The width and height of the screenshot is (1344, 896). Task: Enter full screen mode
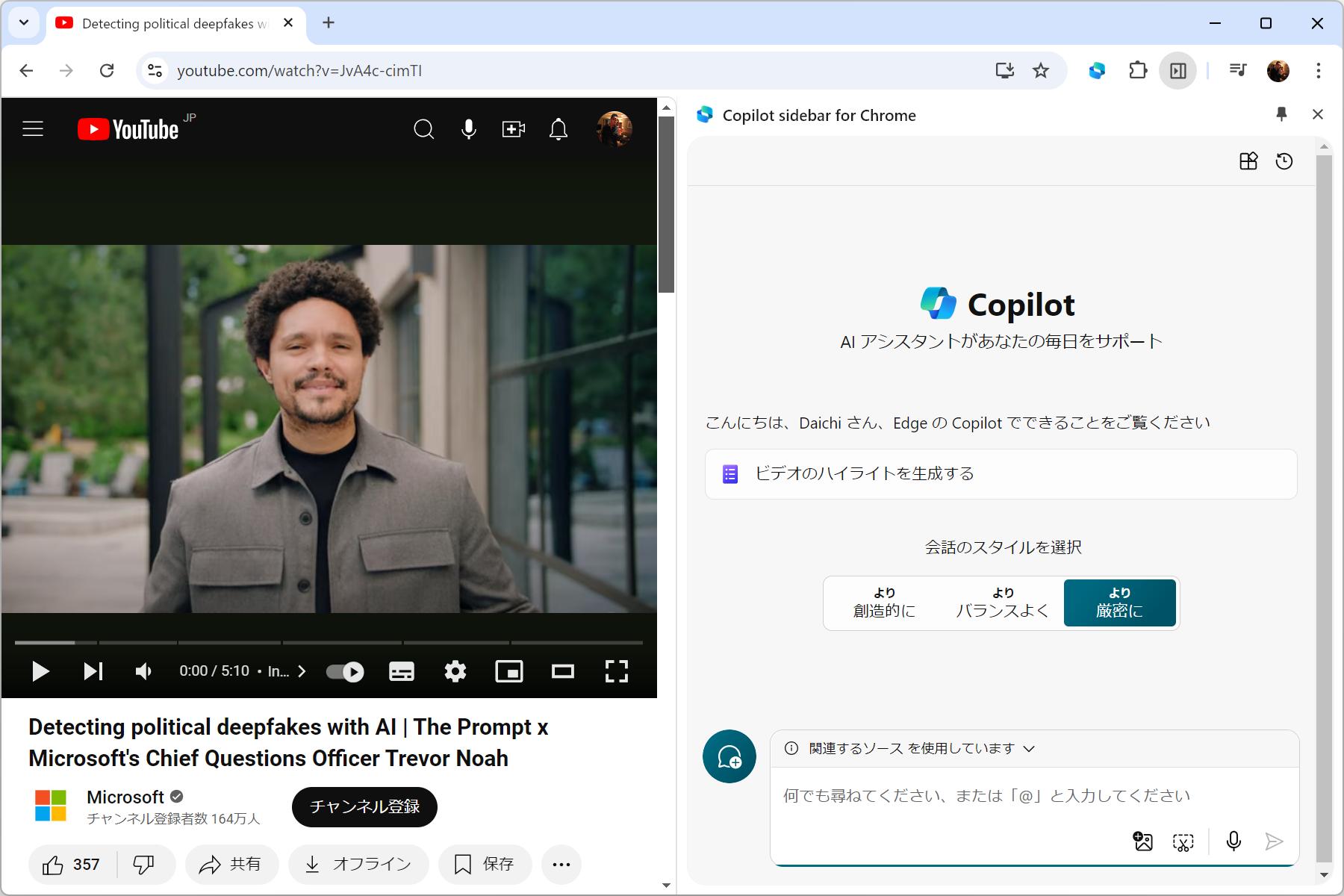click(x=617, y=671)
